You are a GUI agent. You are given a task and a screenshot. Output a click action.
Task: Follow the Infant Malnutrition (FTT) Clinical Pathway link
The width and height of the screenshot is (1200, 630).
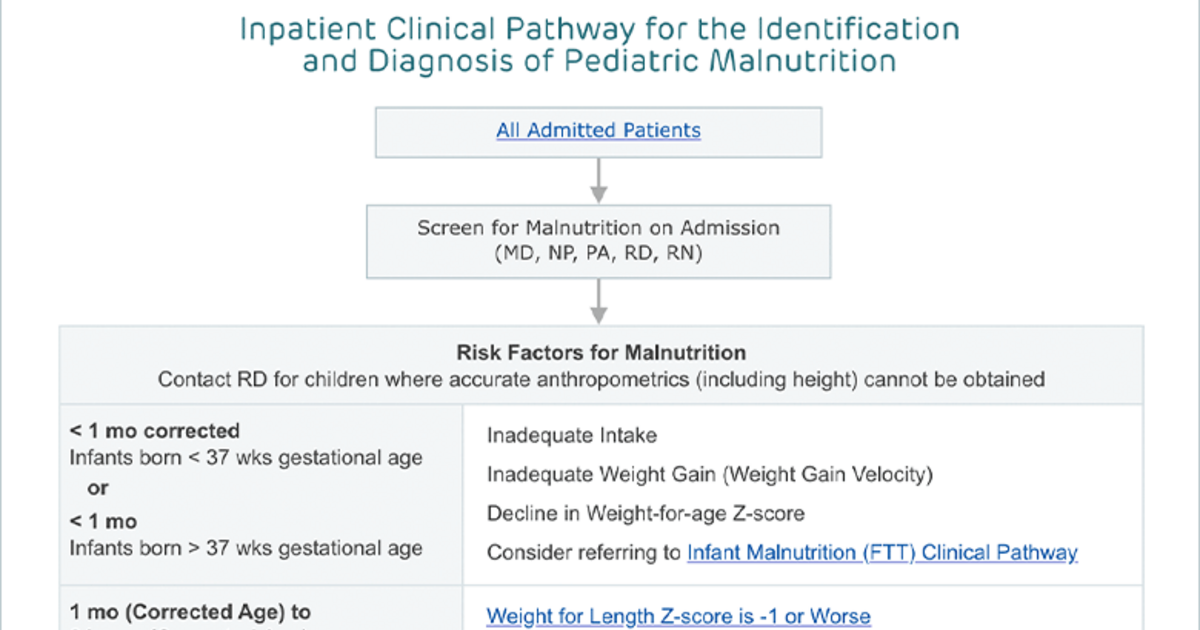click(x=882, y=552)
